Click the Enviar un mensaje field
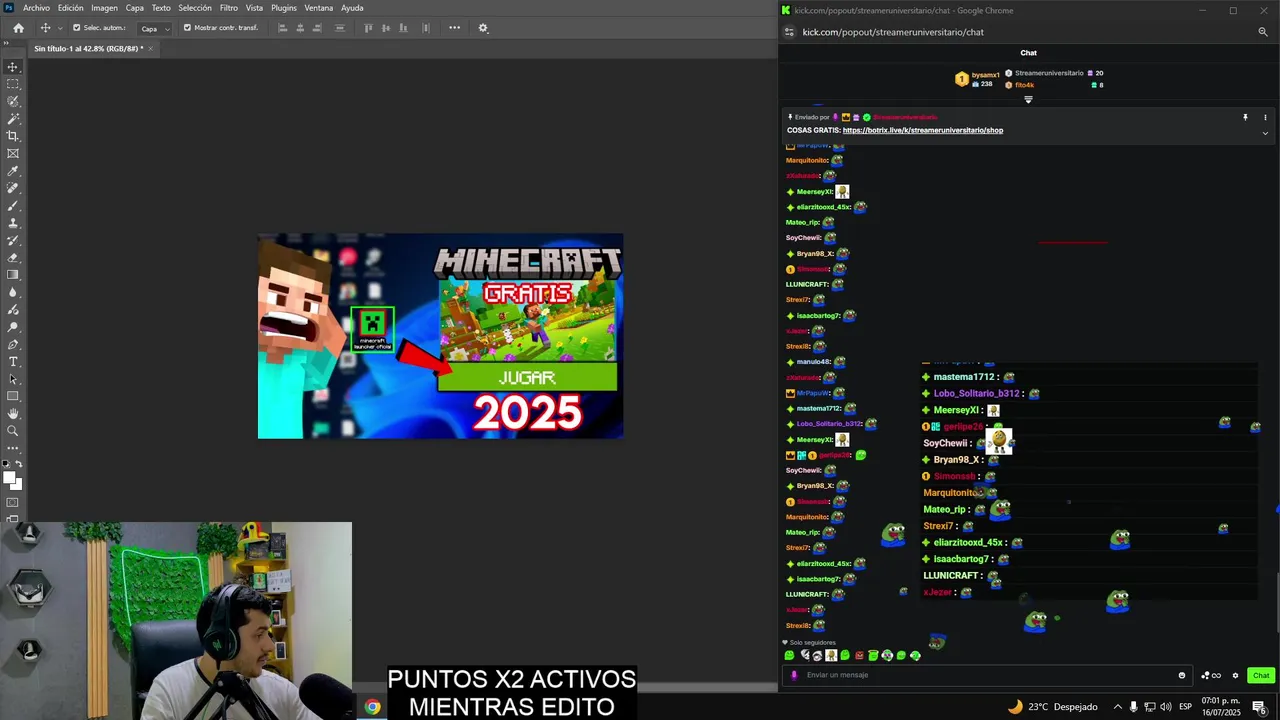This screenshot has width=1280, height=720. click(985, 675)
